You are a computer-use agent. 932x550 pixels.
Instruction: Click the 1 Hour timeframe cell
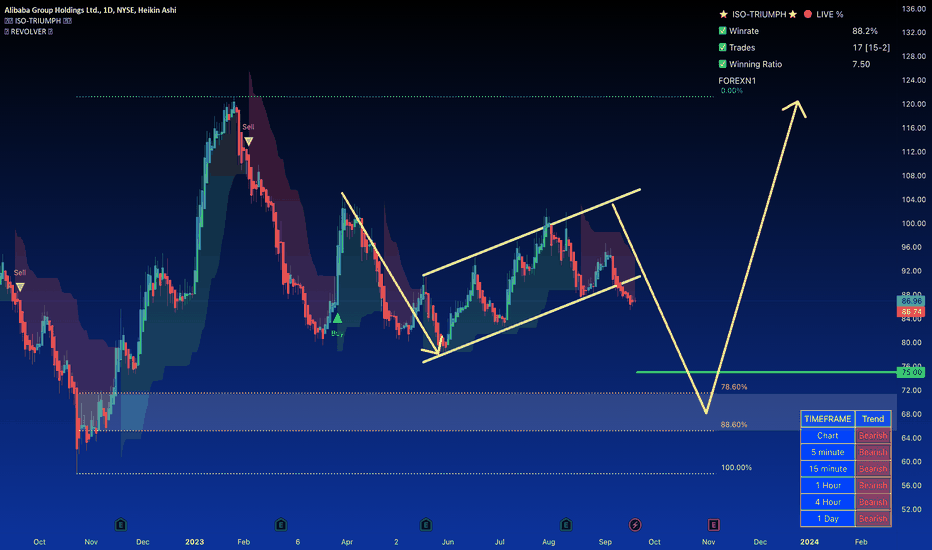tap(827, 485)
